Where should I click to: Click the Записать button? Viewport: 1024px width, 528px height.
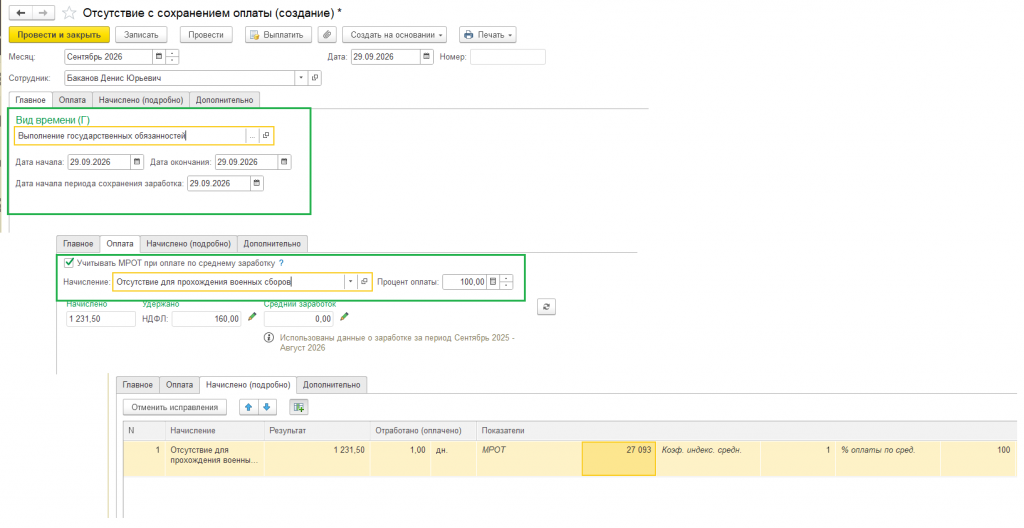(141, 35)
